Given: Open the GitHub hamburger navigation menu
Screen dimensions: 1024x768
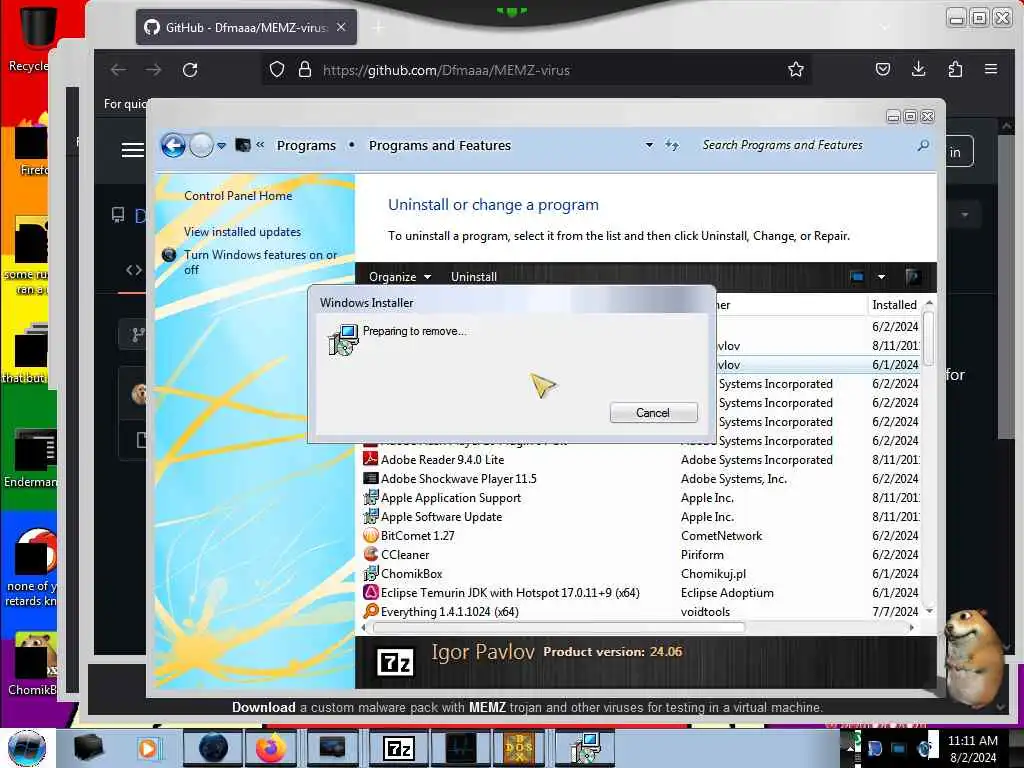Looking at the screenshot, I should [133, 150].
